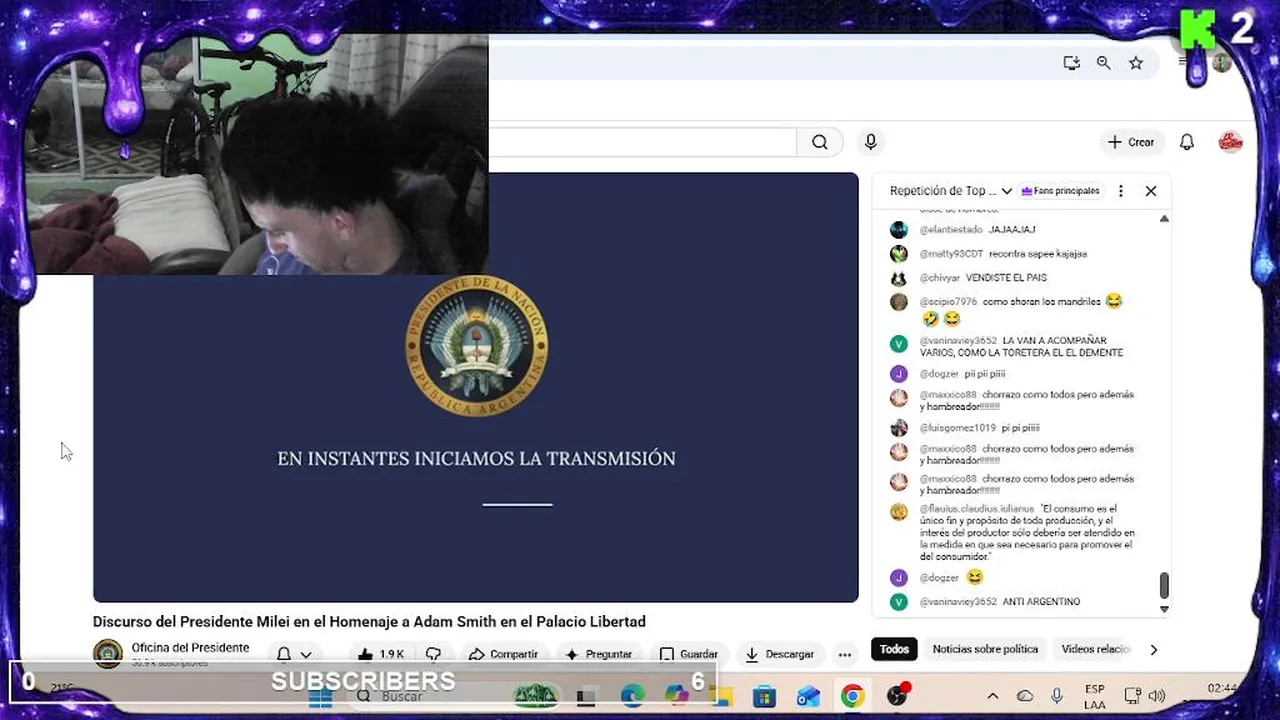This screenshot has width=1280, height=720.
Task: Click the video title about Milei's speech
Action: tap(369, 621)
